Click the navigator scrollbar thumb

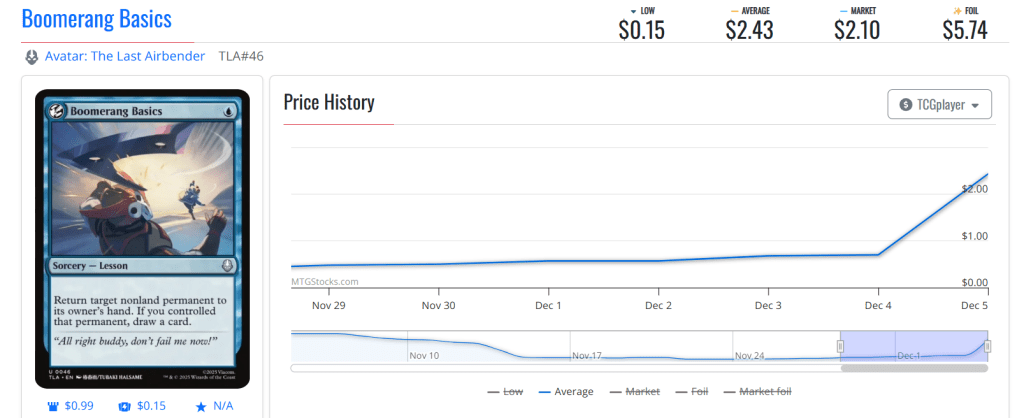coord(914,368)
